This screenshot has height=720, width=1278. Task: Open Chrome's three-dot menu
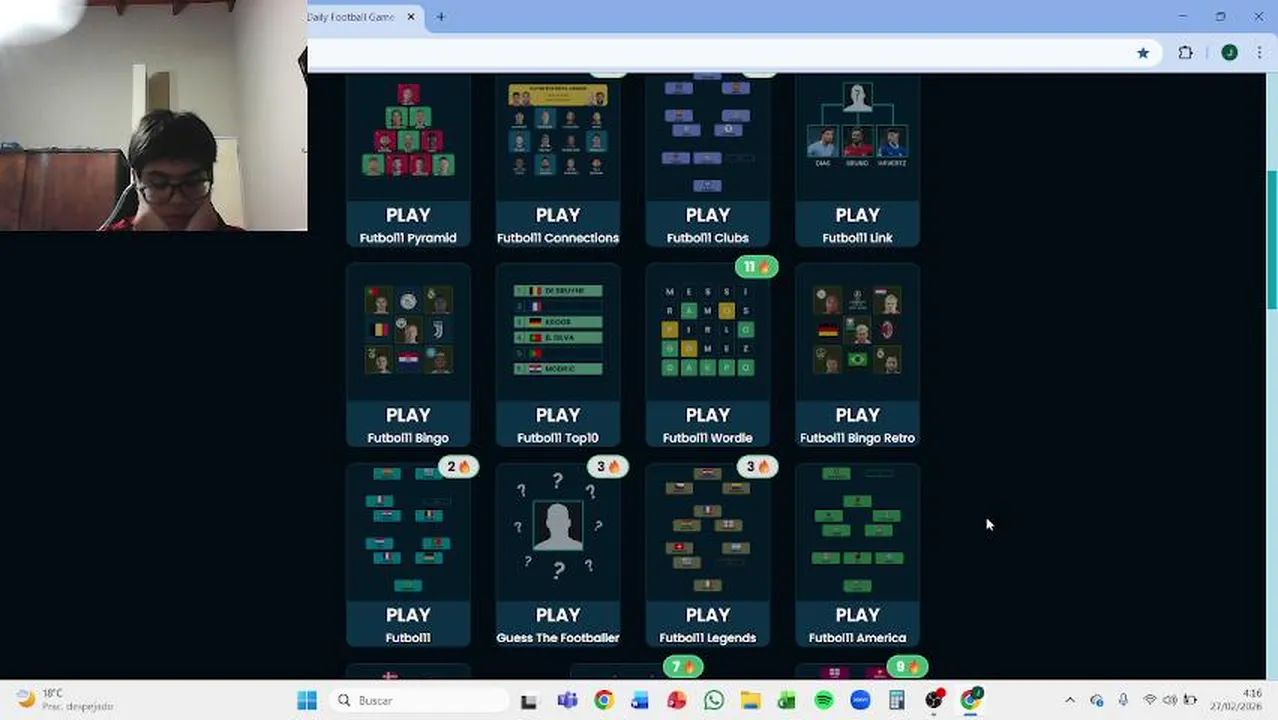pyautogui.click(x=1259, y=53)
